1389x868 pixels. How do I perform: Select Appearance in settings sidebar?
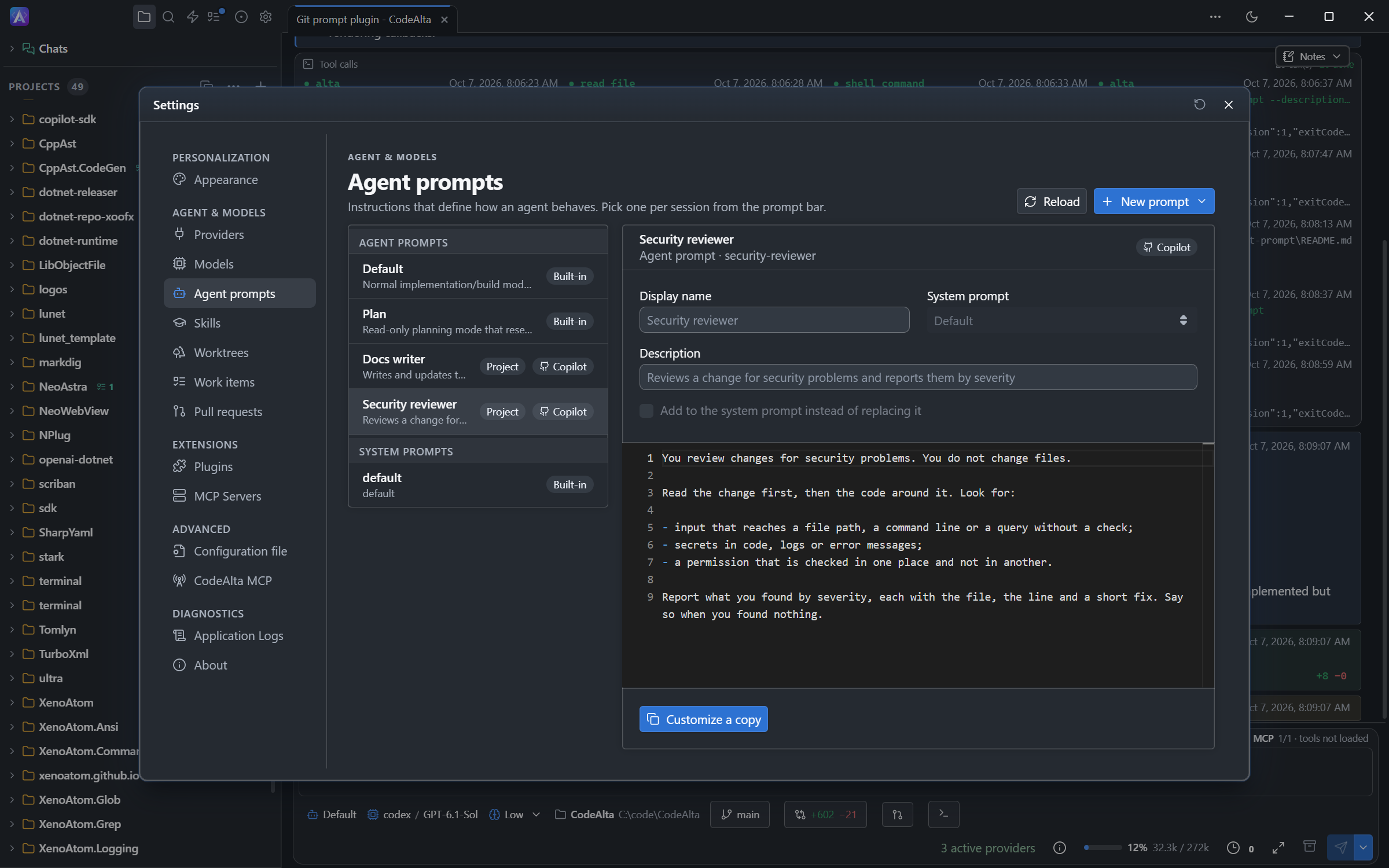240,179
